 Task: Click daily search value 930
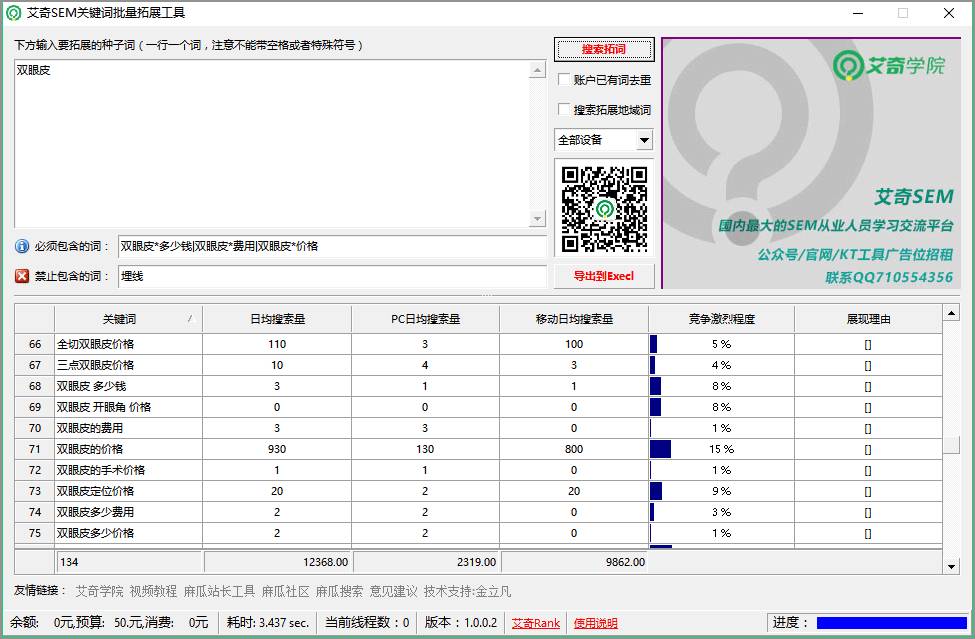tap(277, 449)
